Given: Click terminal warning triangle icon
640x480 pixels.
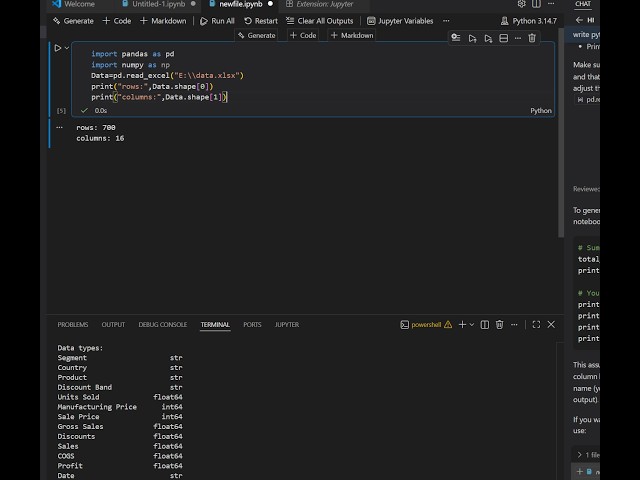Looking at the screenshot, I should [448, 324].
